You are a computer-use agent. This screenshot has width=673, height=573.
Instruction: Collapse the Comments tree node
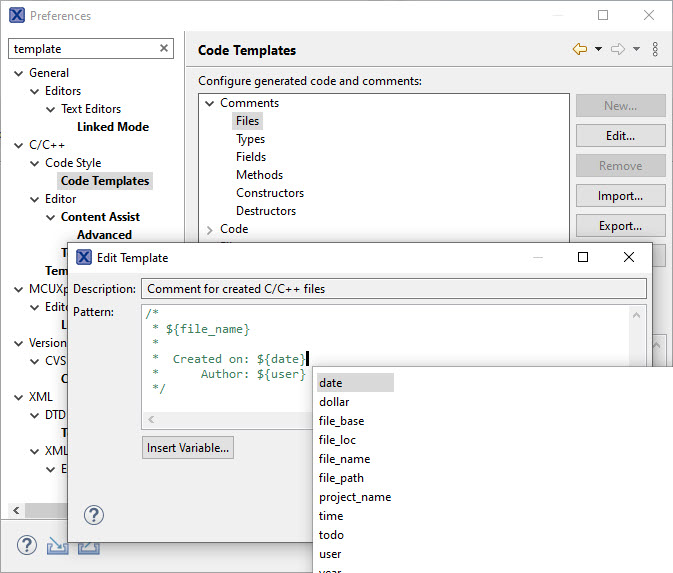point(210,103)
